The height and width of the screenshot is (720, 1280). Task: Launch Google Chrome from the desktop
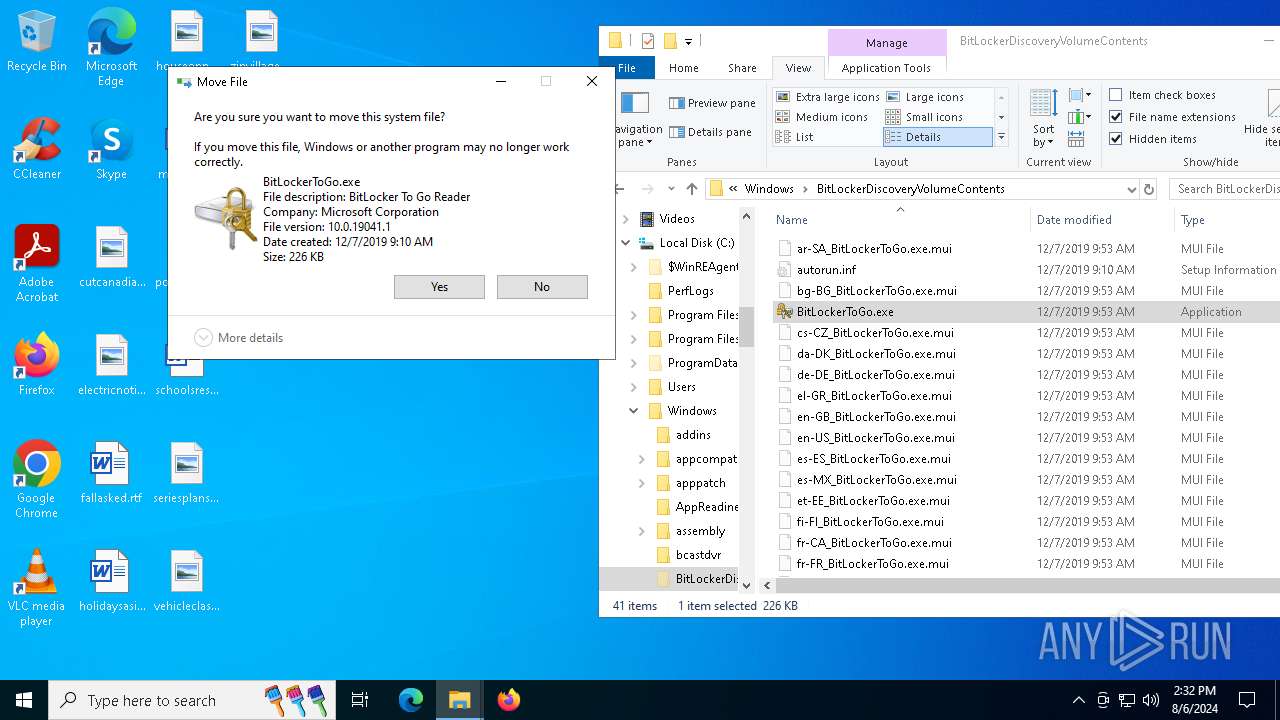36,480
